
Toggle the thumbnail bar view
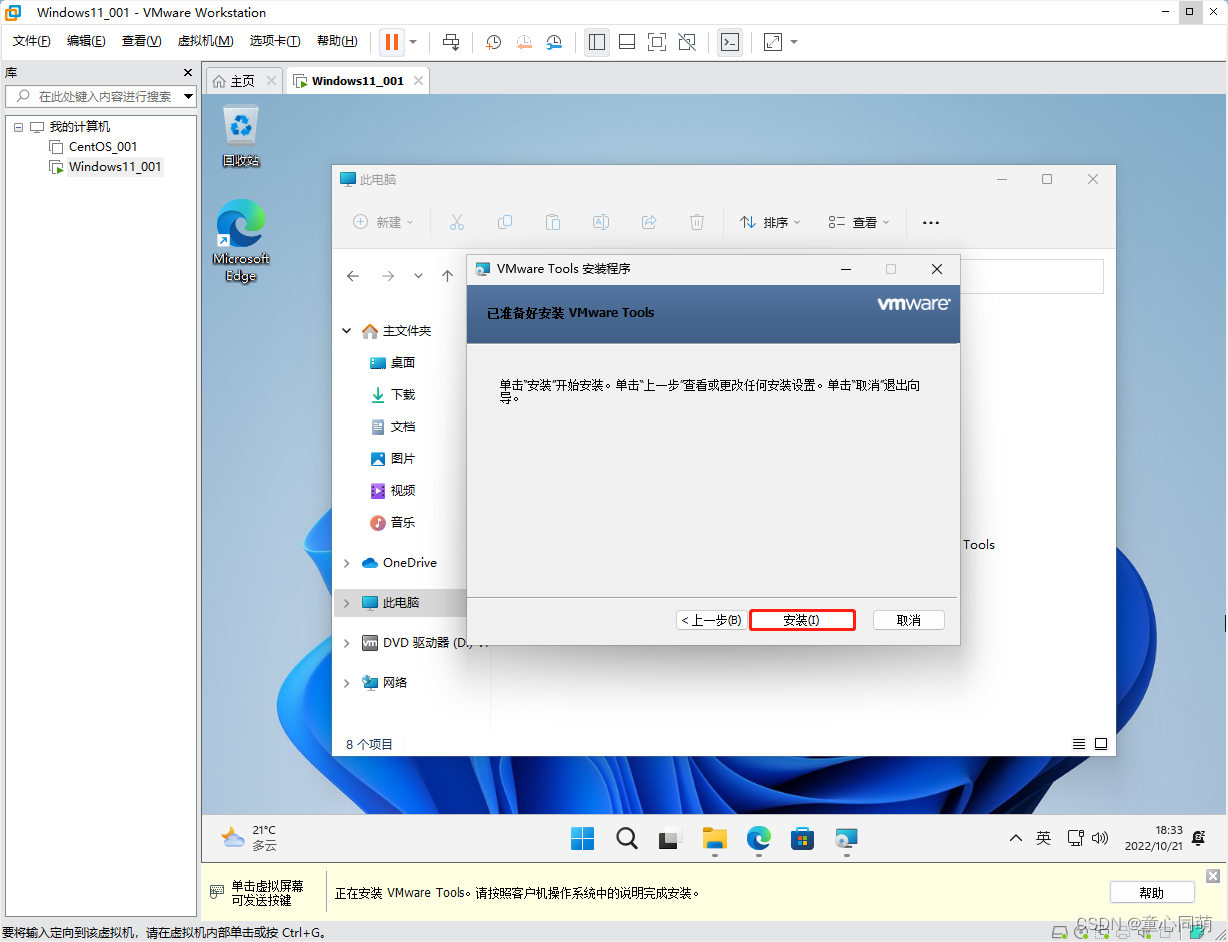click(x=627, y=42)
